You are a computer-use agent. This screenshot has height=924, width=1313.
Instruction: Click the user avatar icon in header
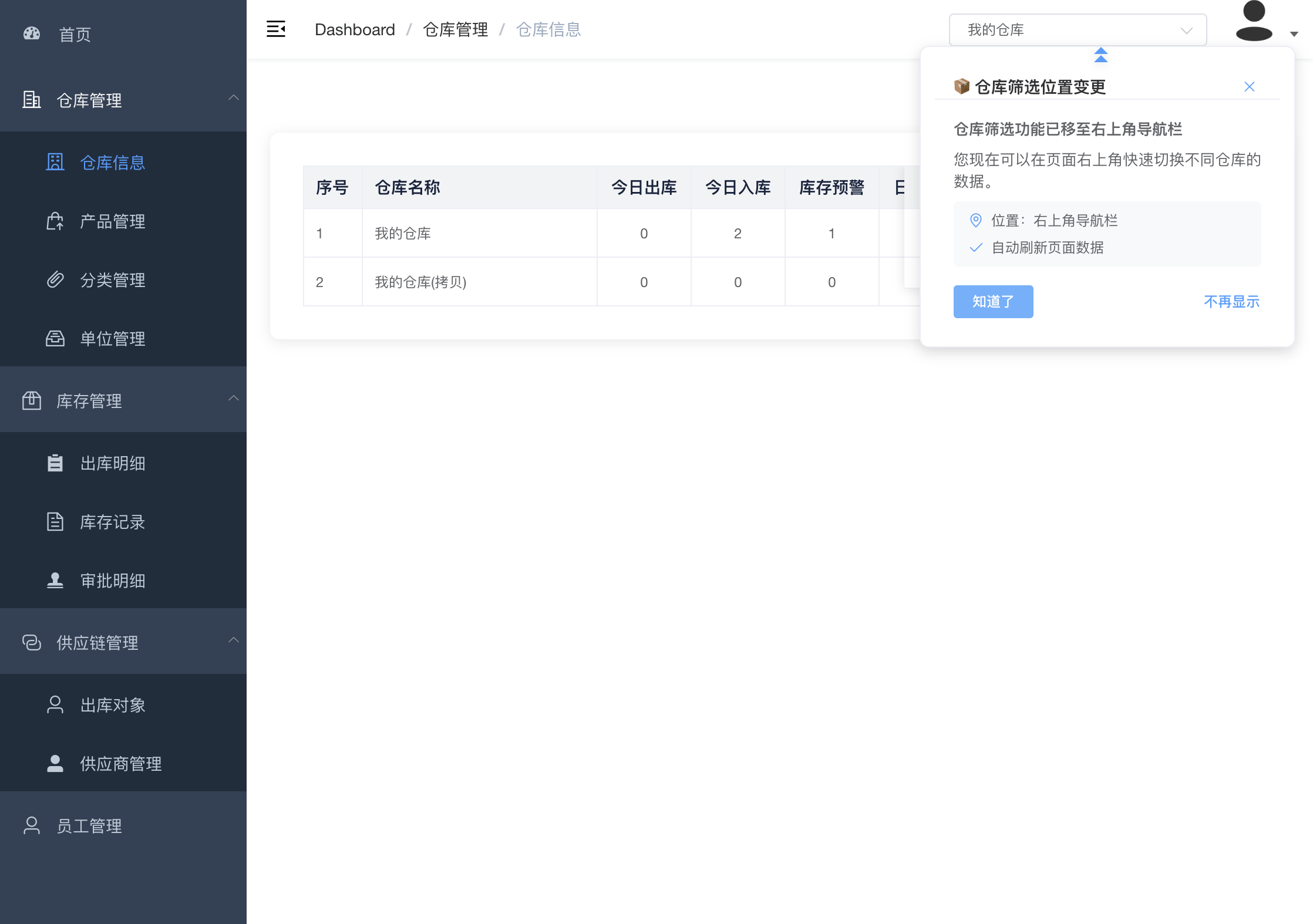1254,23
